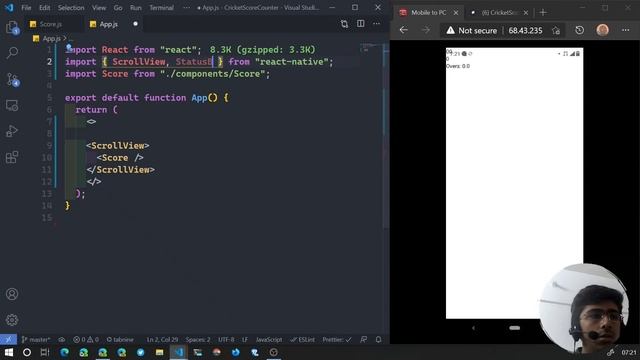Click the Prettier status item

[337, 340]
